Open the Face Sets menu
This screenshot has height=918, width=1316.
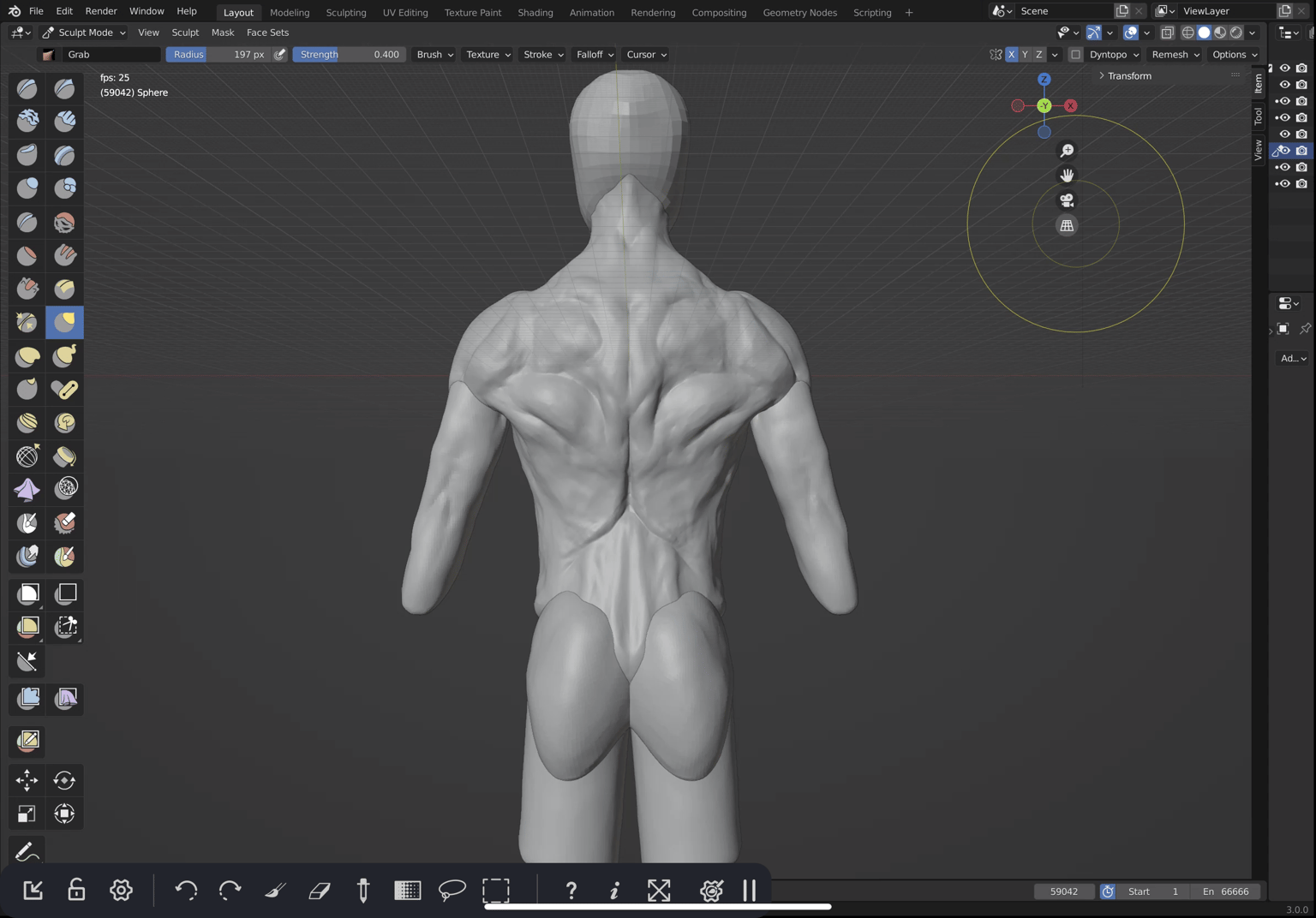click(x=267, y=33)
